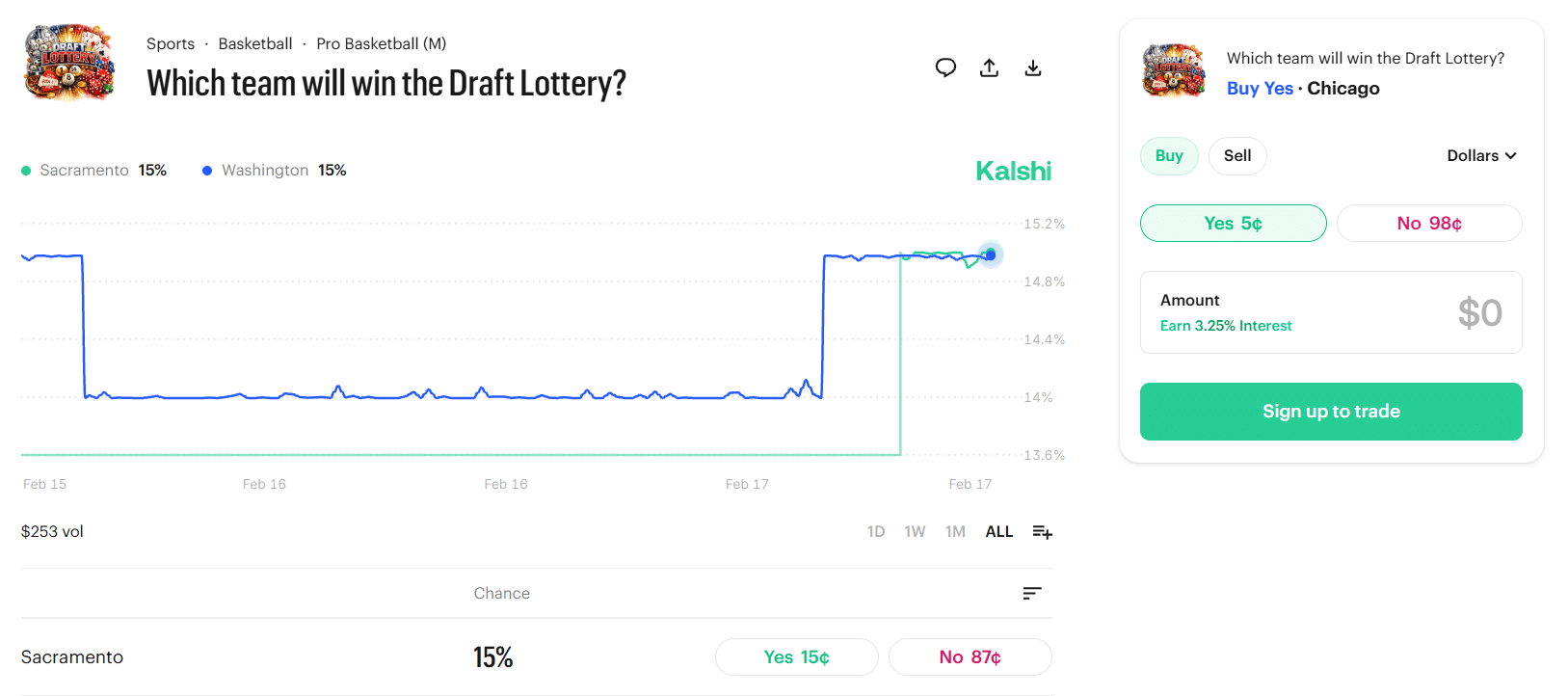Image resolution: width=1568 pixels, height=696 pixels.
Task: Select the 1W chart range
Action: [915, 532]
